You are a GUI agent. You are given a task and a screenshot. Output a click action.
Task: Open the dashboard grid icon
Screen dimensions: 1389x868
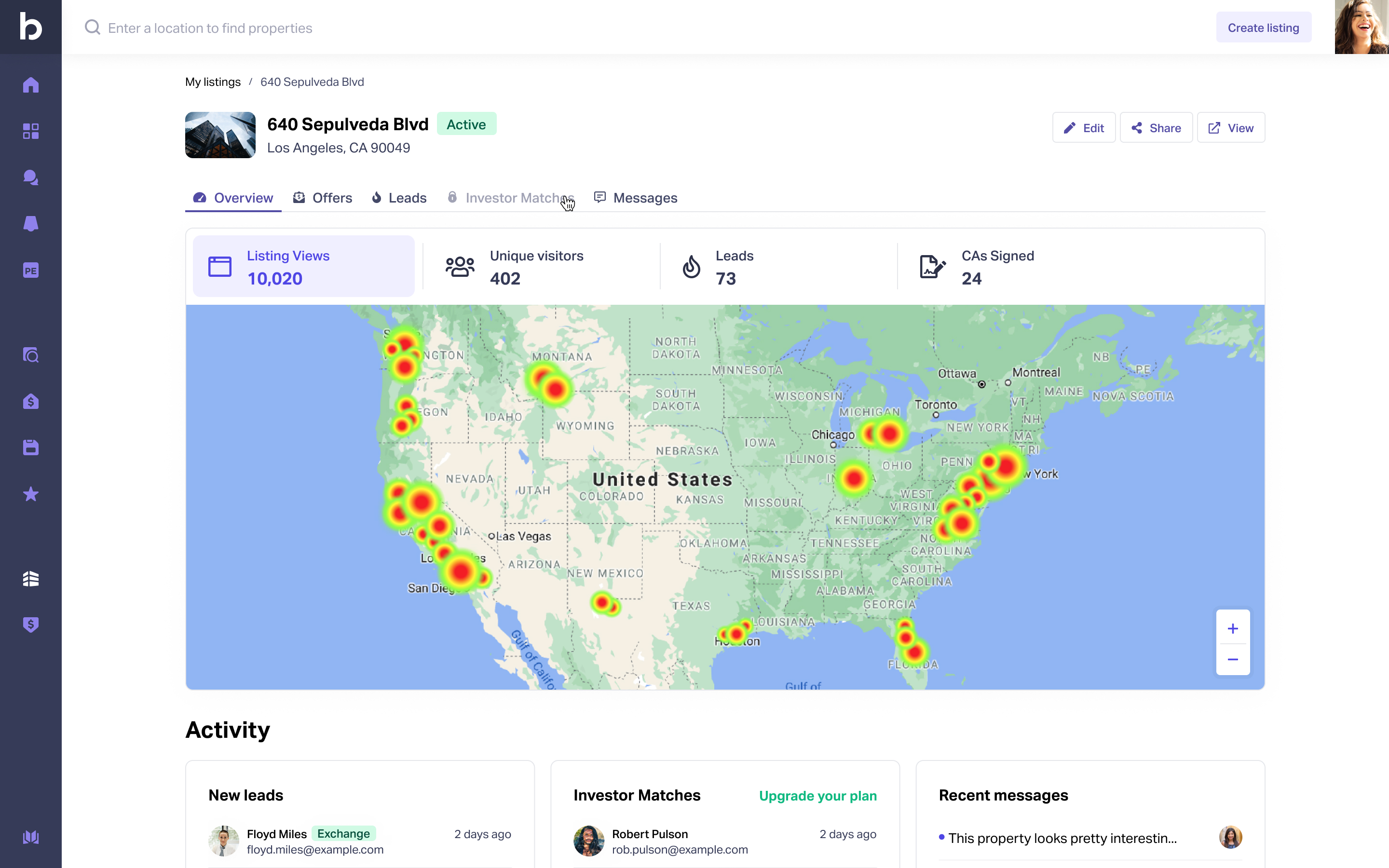point(30,131)
